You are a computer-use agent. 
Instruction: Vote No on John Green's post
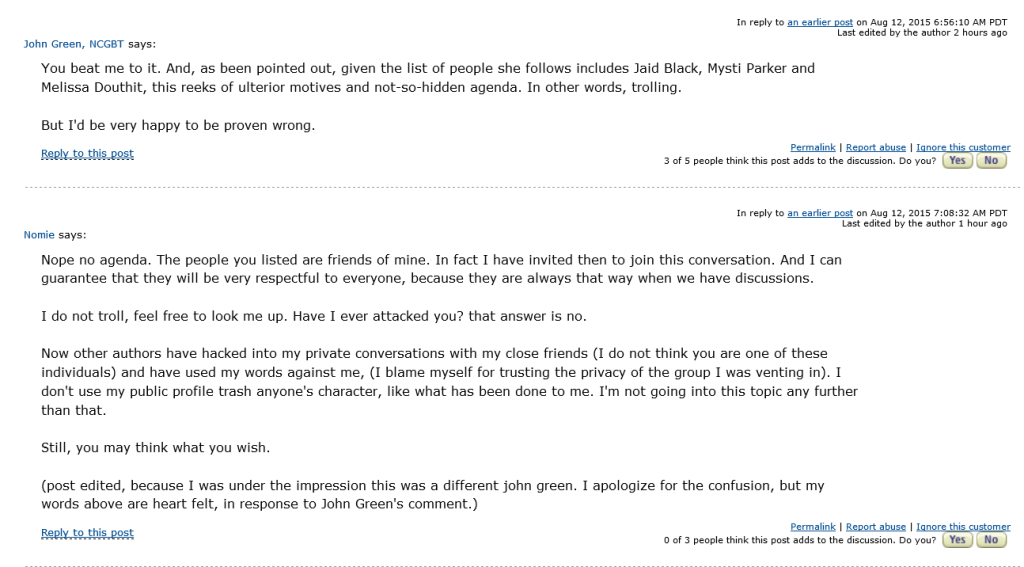[990, 160]
